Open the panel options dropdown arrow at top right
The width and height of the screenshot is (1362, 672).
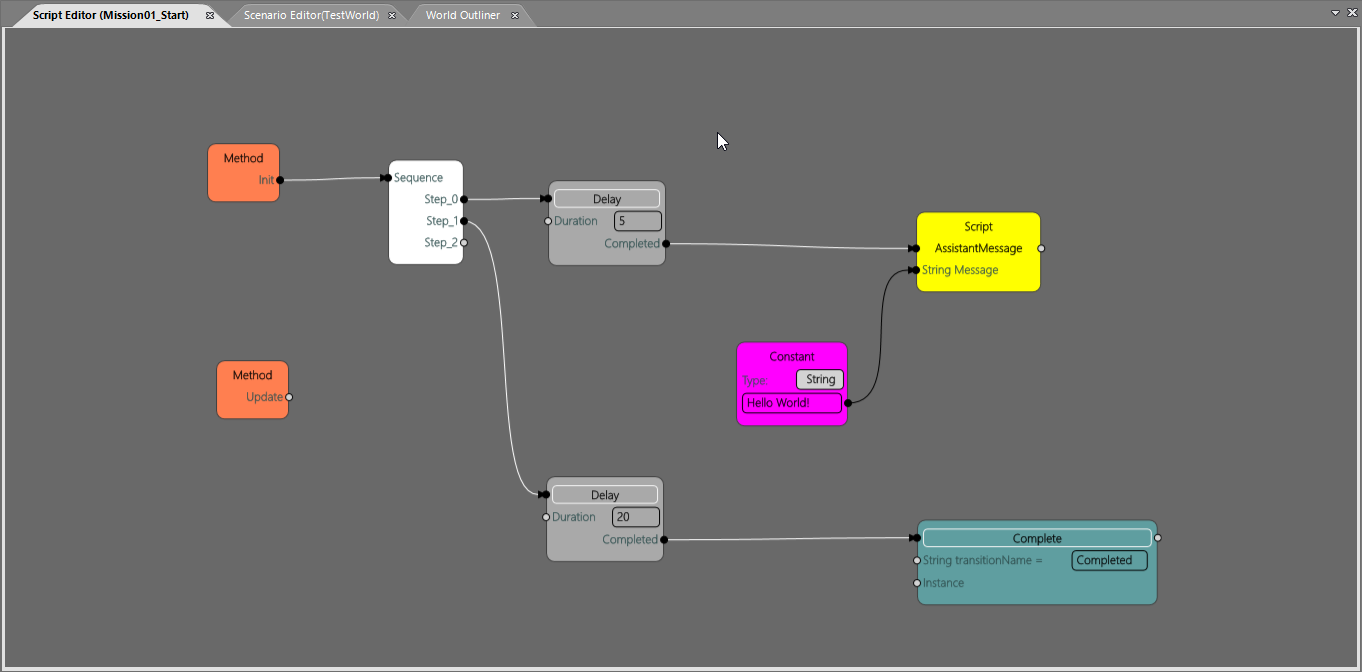(x=1335, y=13)
